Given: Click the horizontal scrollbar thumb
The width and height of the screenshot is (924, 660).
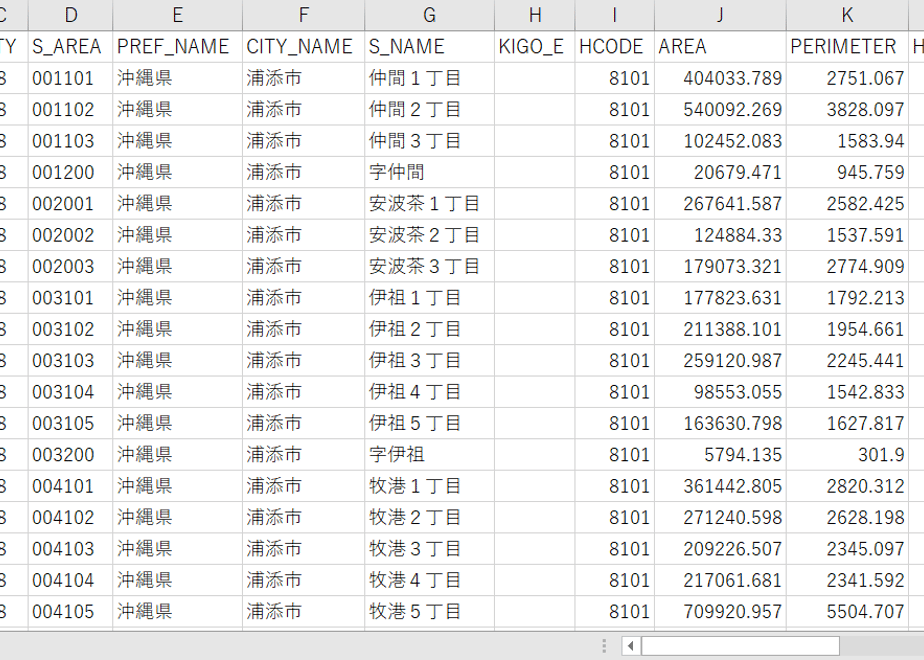Looking at the screenshot, I should (x=740, y=646).
